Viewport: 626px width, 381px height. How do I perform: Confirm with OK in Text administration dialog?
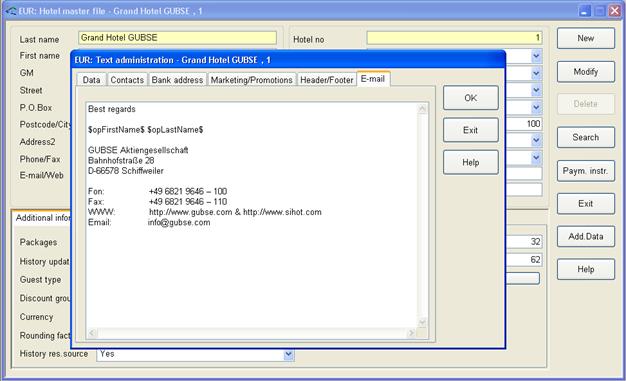[x=471, y=98]
